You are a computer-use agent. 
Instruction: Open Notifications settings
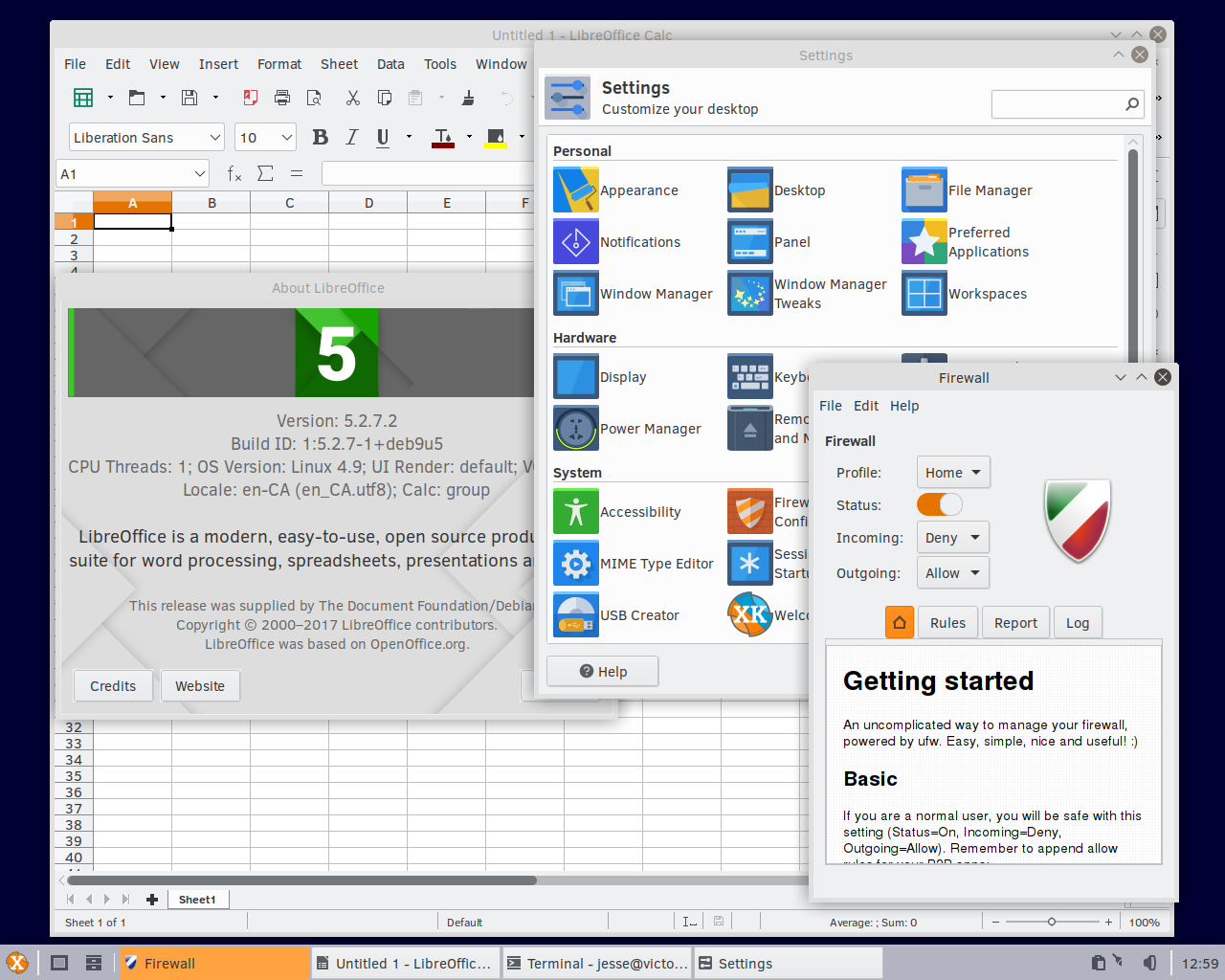point(616,242)
